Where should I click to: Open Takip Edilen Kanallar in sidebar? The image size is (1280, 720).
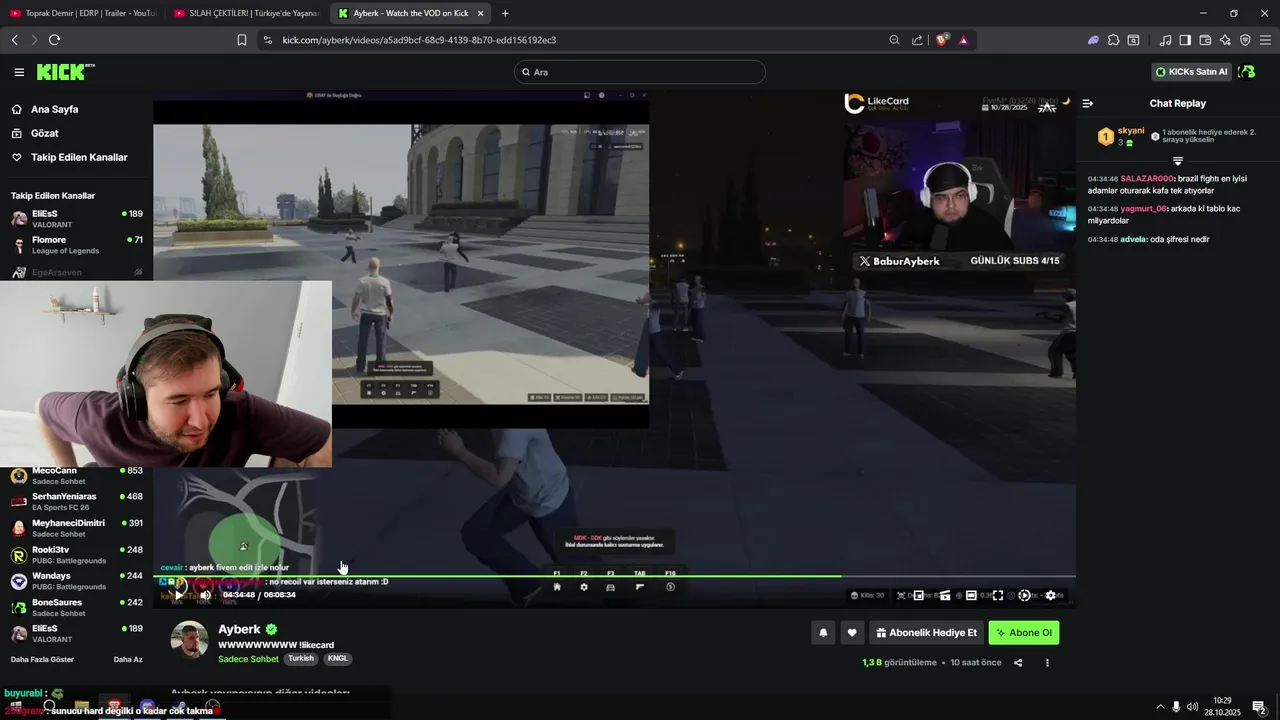coord(79,157)
